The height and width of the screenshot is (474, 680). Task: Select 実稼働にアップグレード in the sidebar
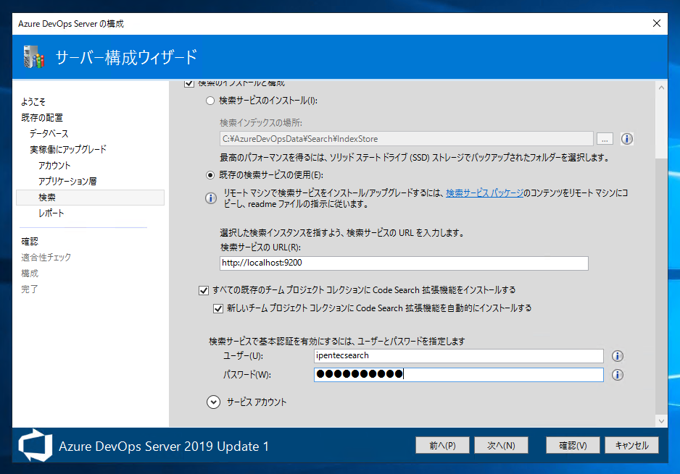[x=68, y=150]
